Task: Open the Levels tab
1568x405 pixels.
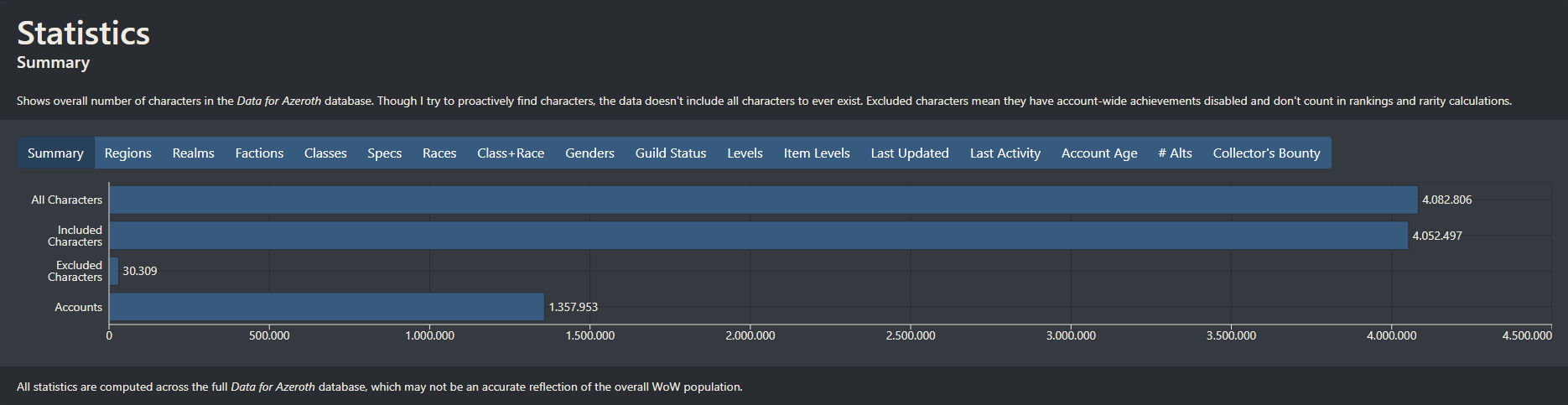Action: (745, 153)
